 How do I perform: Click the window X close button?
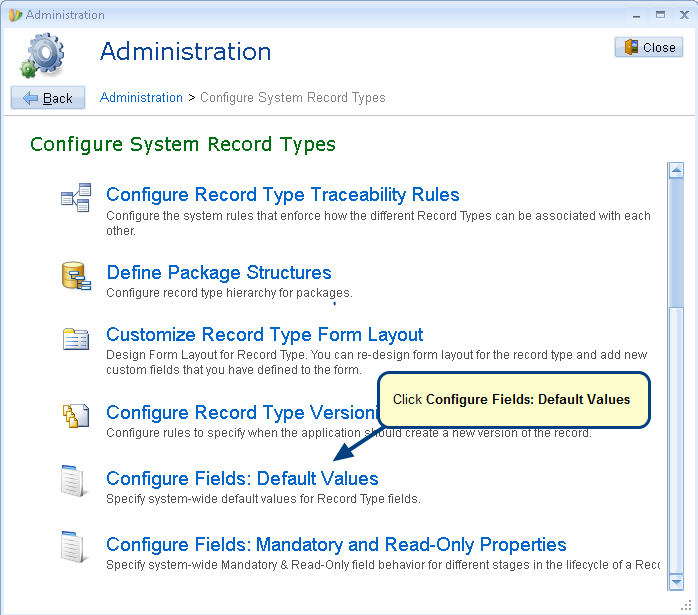(684, 15)
